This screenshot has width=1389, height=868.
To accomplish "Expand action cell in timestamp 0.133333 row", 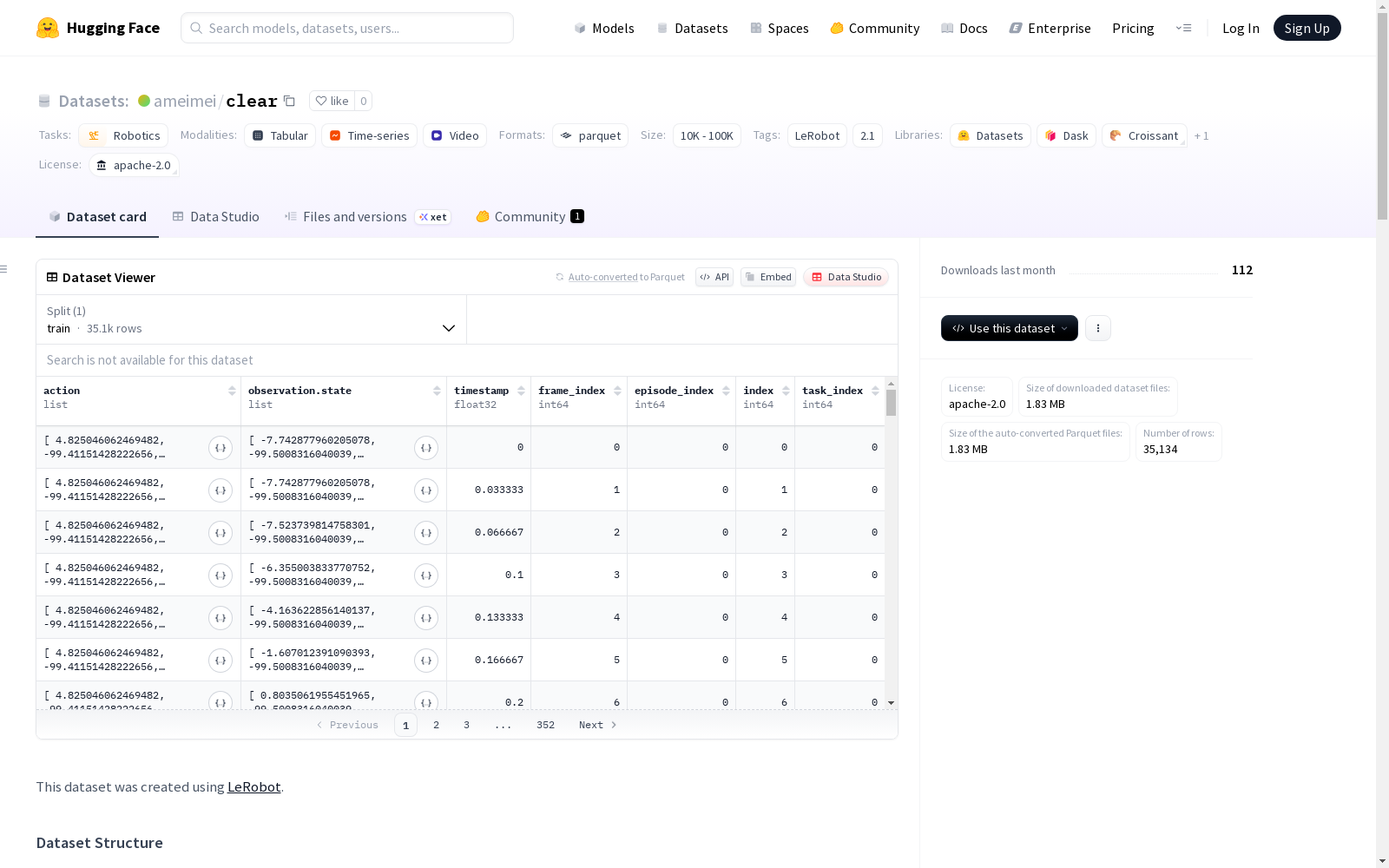I will (221, 618).
